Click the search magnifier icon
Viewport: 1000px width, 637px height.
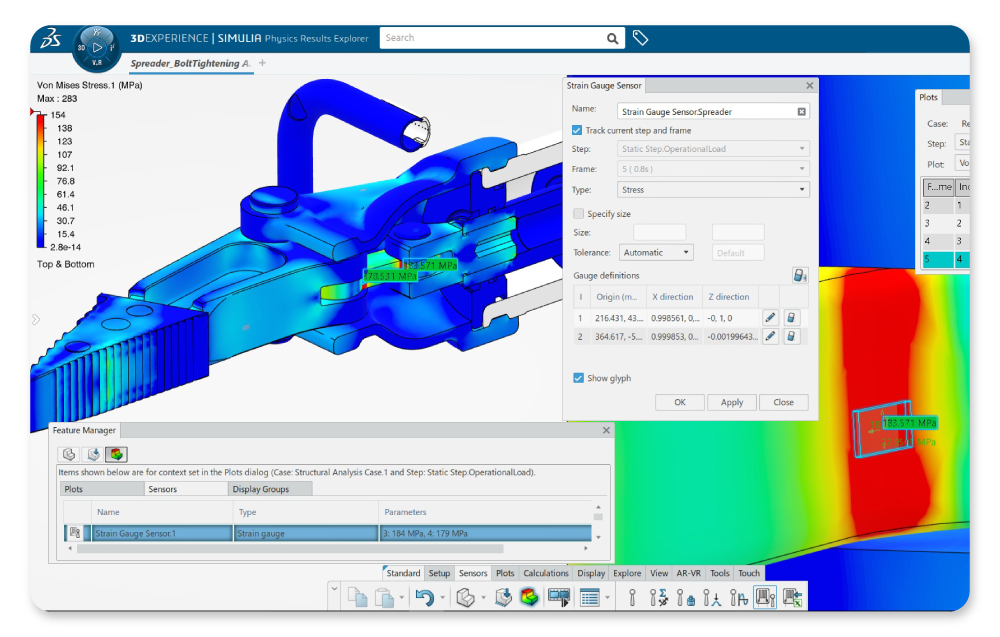click(x=612, y=38)
